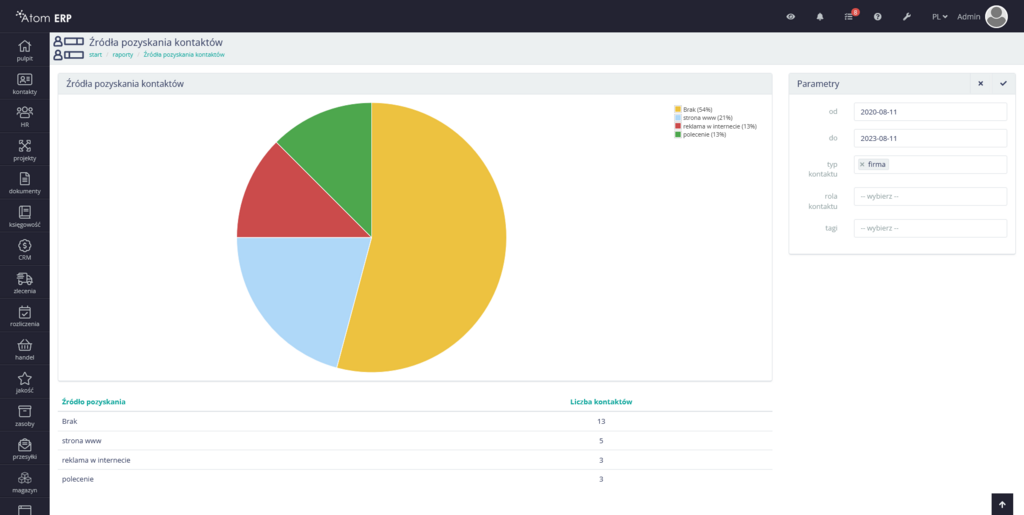
Task: Open the wrench settings icon
Action: [x=906, y=17]
